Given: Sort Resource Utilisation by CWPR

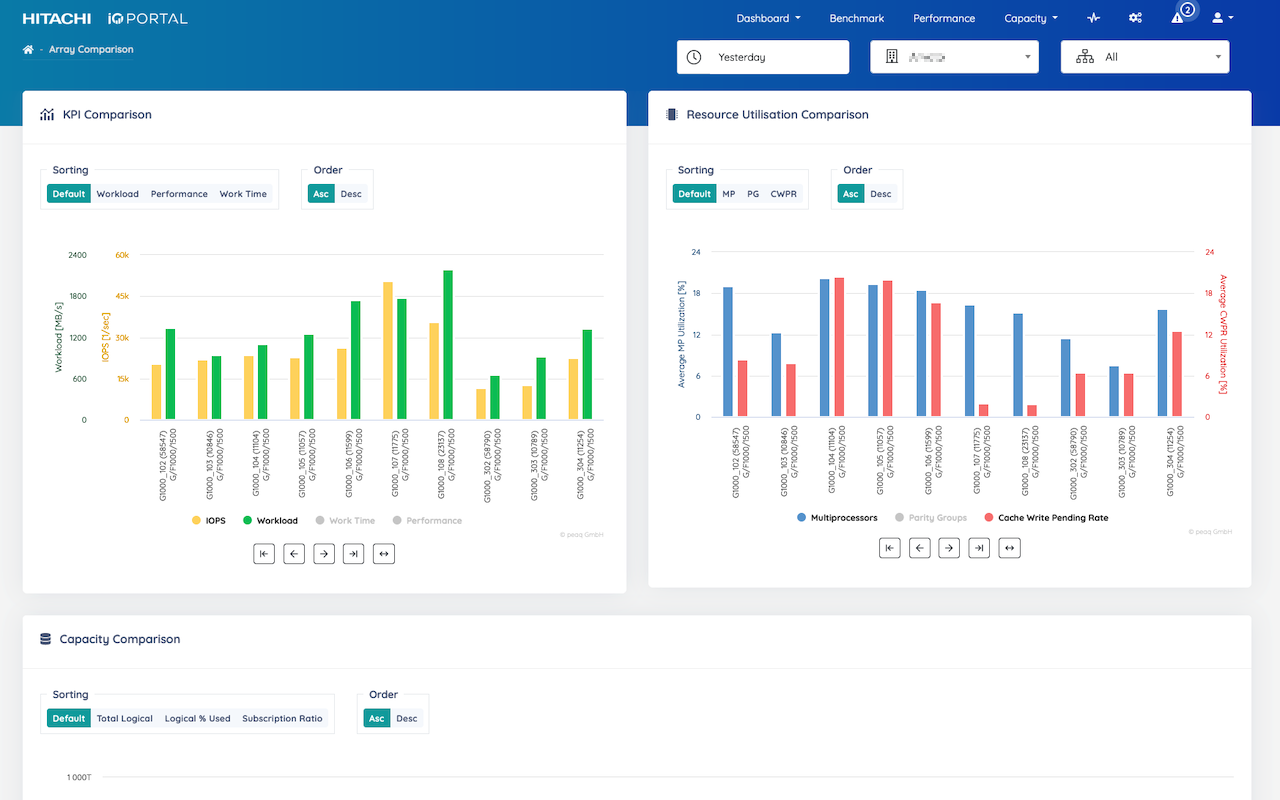Looking at the screenshot, I should 783,194.
